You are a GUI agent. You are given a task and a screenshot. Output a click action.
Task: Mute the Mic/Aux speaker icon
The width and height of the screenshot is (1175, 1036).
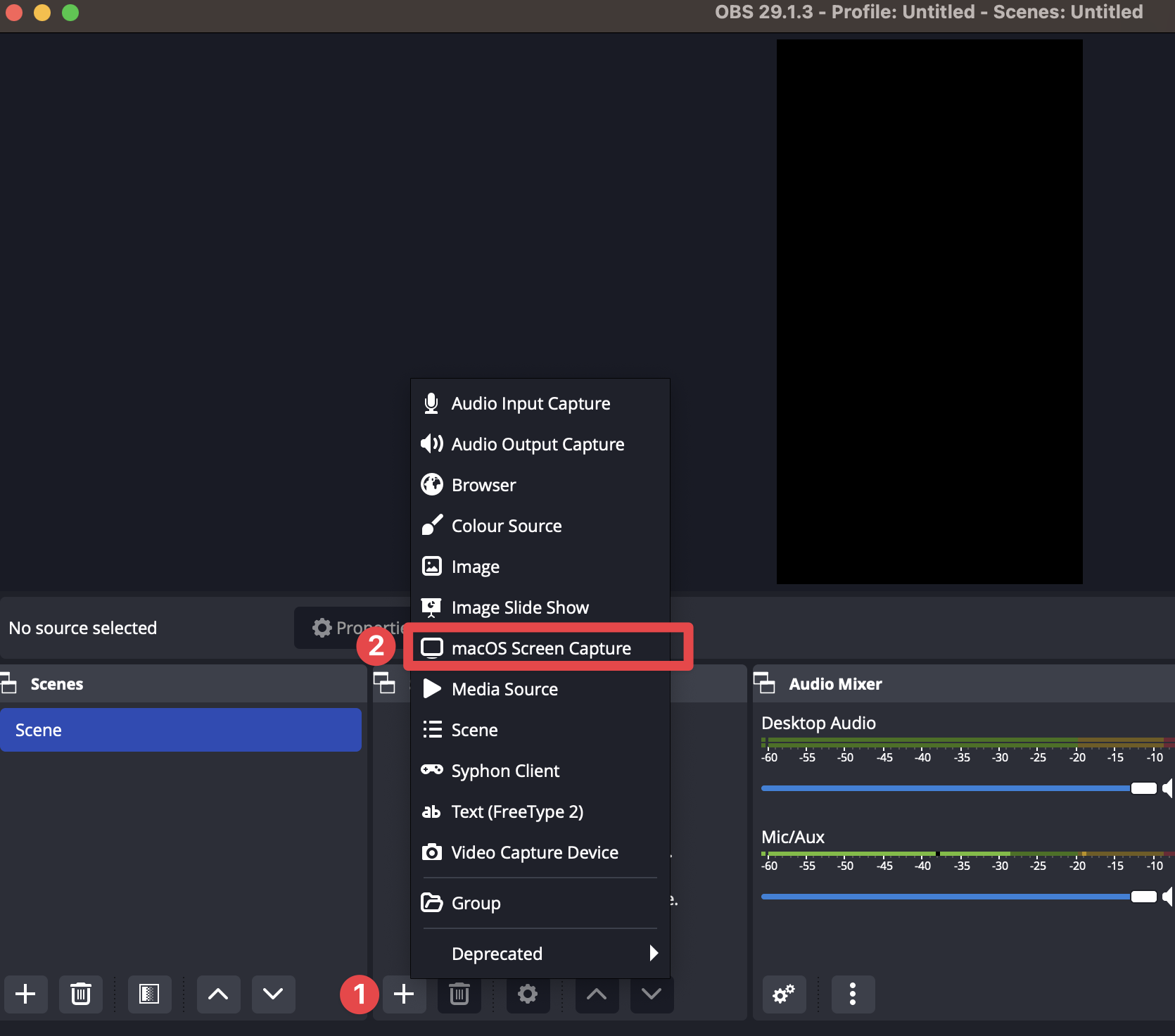(1168, 897)
